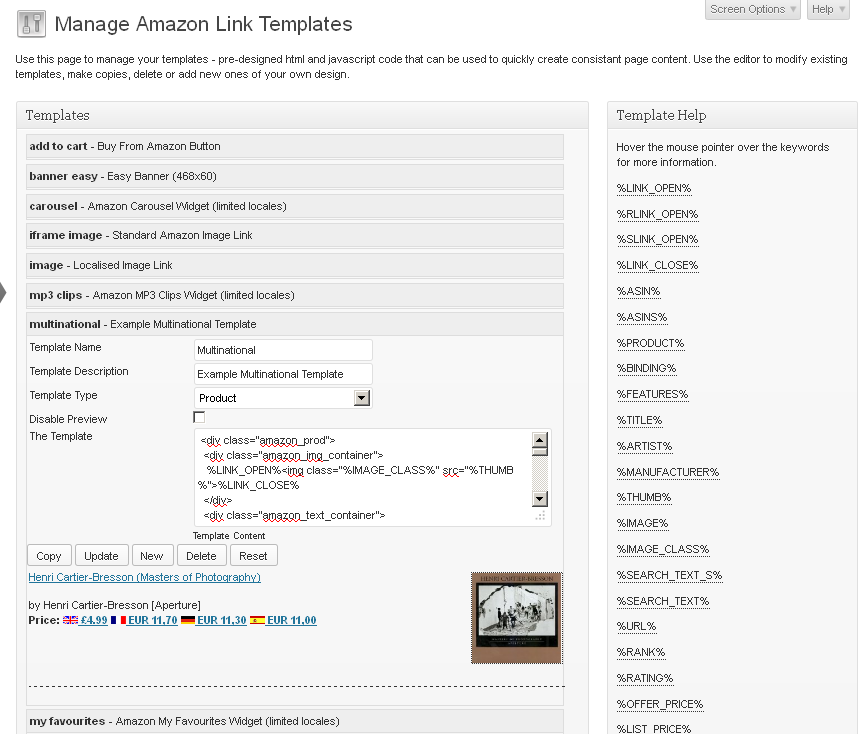The image size is (861, 734).
Task: Open the Template Type dropdown
Action: (283, 398)
